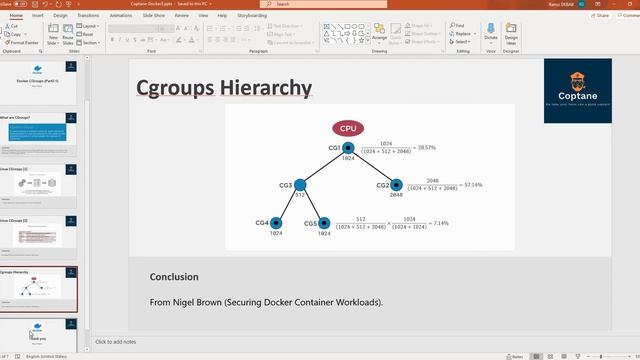Expand the Layout dropdown
The height and width of the screenshot is (360, 640).
[88, 26]
